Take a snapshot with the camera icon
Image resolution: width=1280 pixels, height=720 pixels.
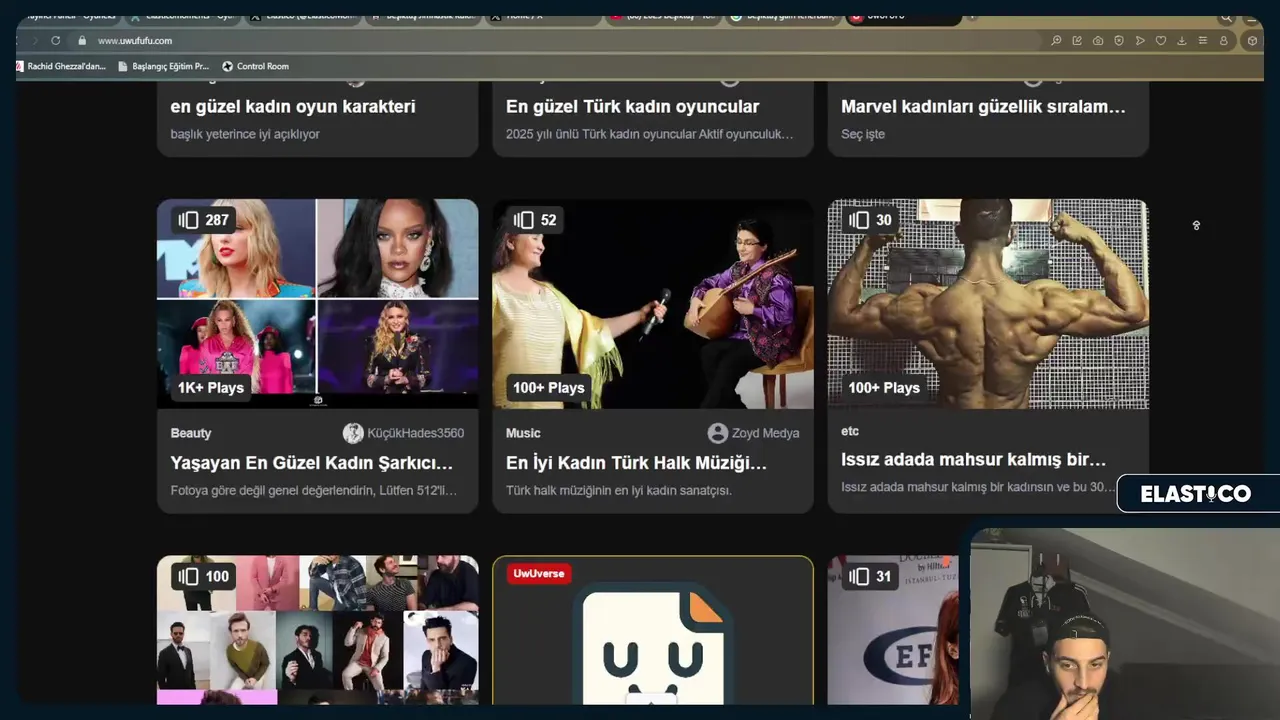click(x=1098, y=41)
